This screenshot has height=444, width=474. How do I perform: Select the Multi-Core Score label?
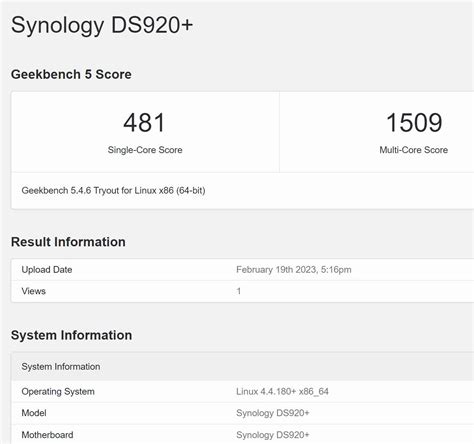(414, 150)
